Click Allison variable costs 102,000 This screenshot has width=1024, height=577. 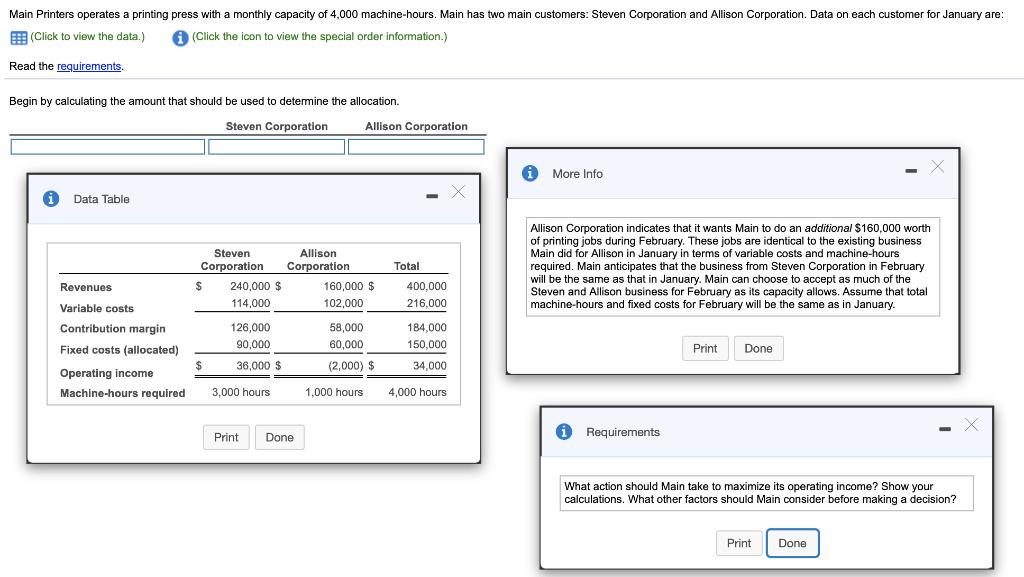344,303
